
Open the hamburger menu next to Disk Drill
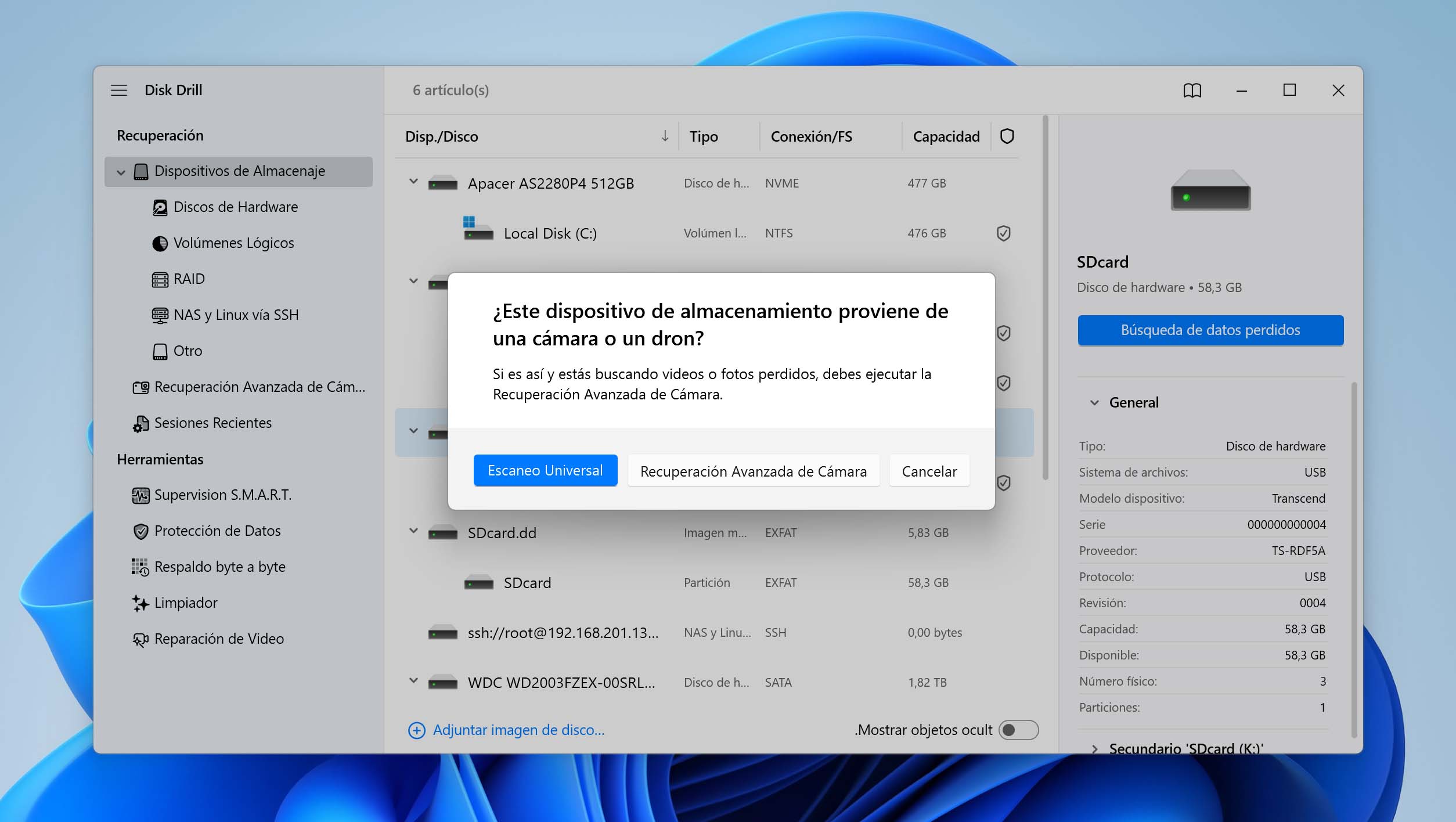tap(119, 90)
